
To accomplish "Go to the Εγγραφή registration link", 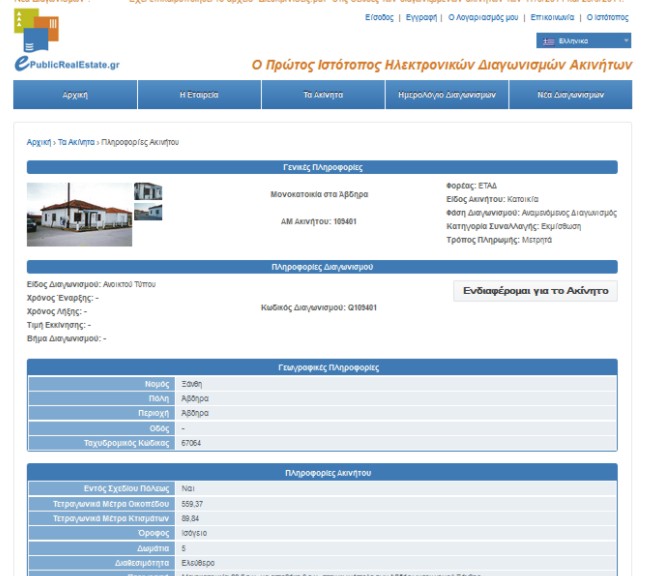I will coord(419,18).
